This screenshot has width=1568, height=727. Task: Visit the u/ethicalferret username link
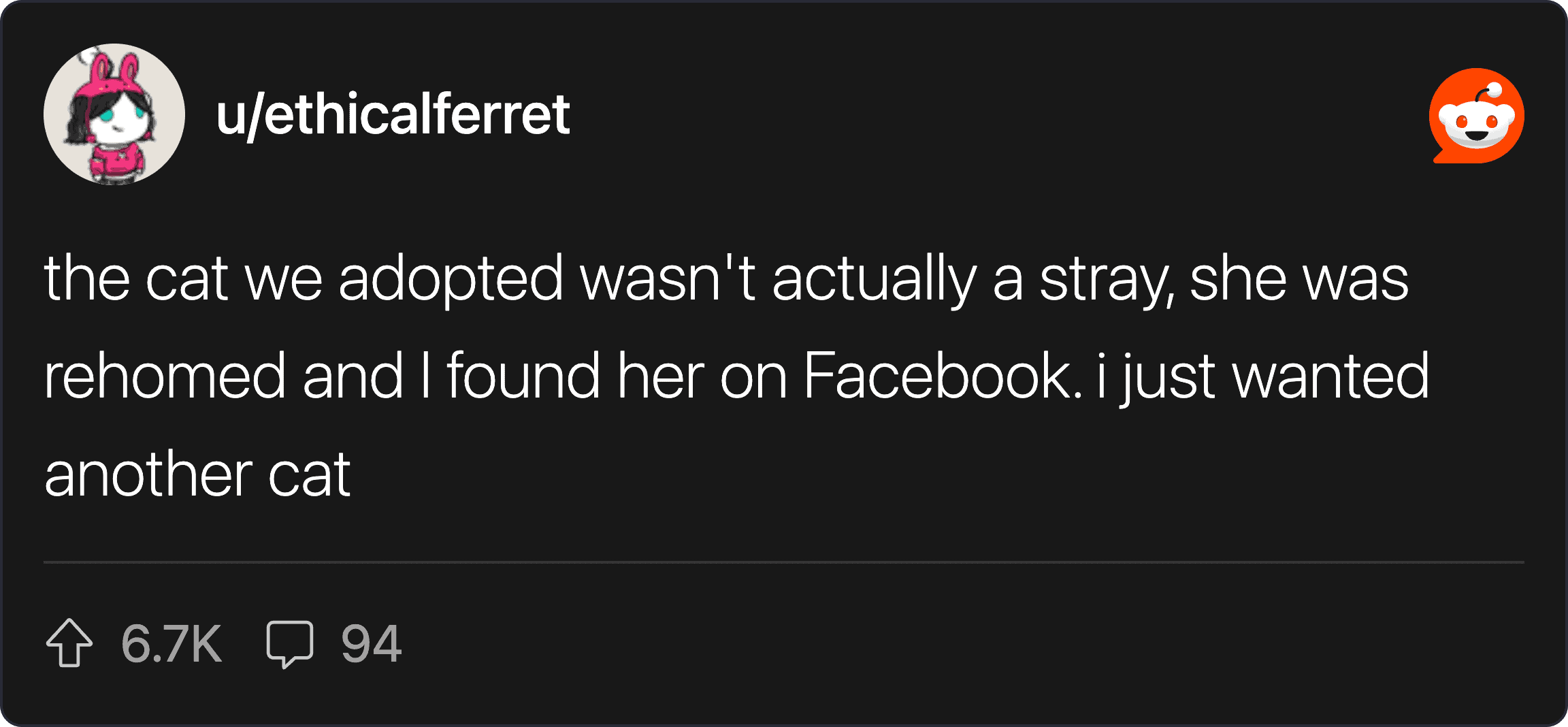click(393, 114)
